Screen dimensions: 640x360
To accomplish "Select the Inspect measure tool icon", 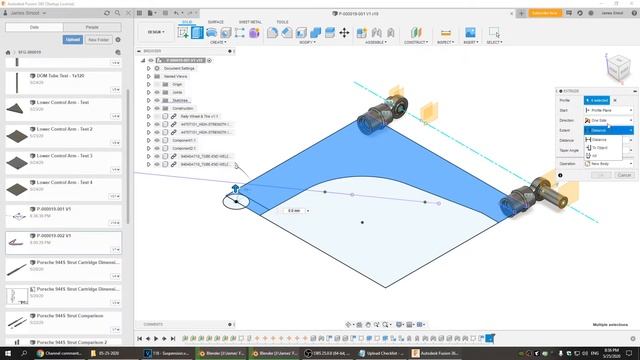I will pyautogui.click(x=446, y=32).
